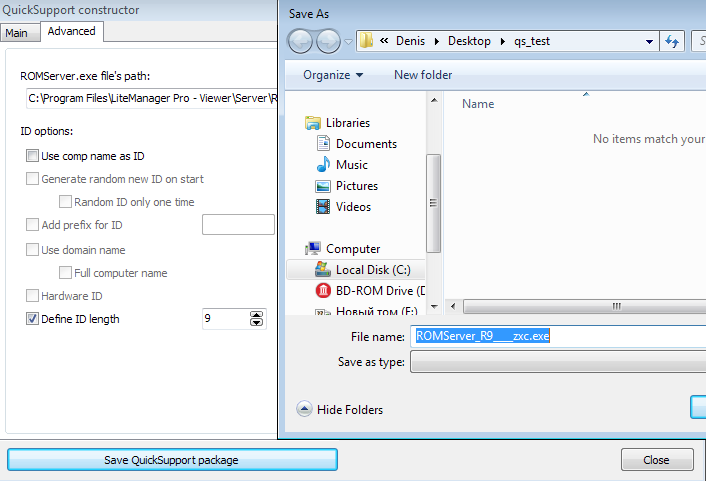Click the Music note icon
The width and height of the screenshot is (706, 481).
coord(323,164)
